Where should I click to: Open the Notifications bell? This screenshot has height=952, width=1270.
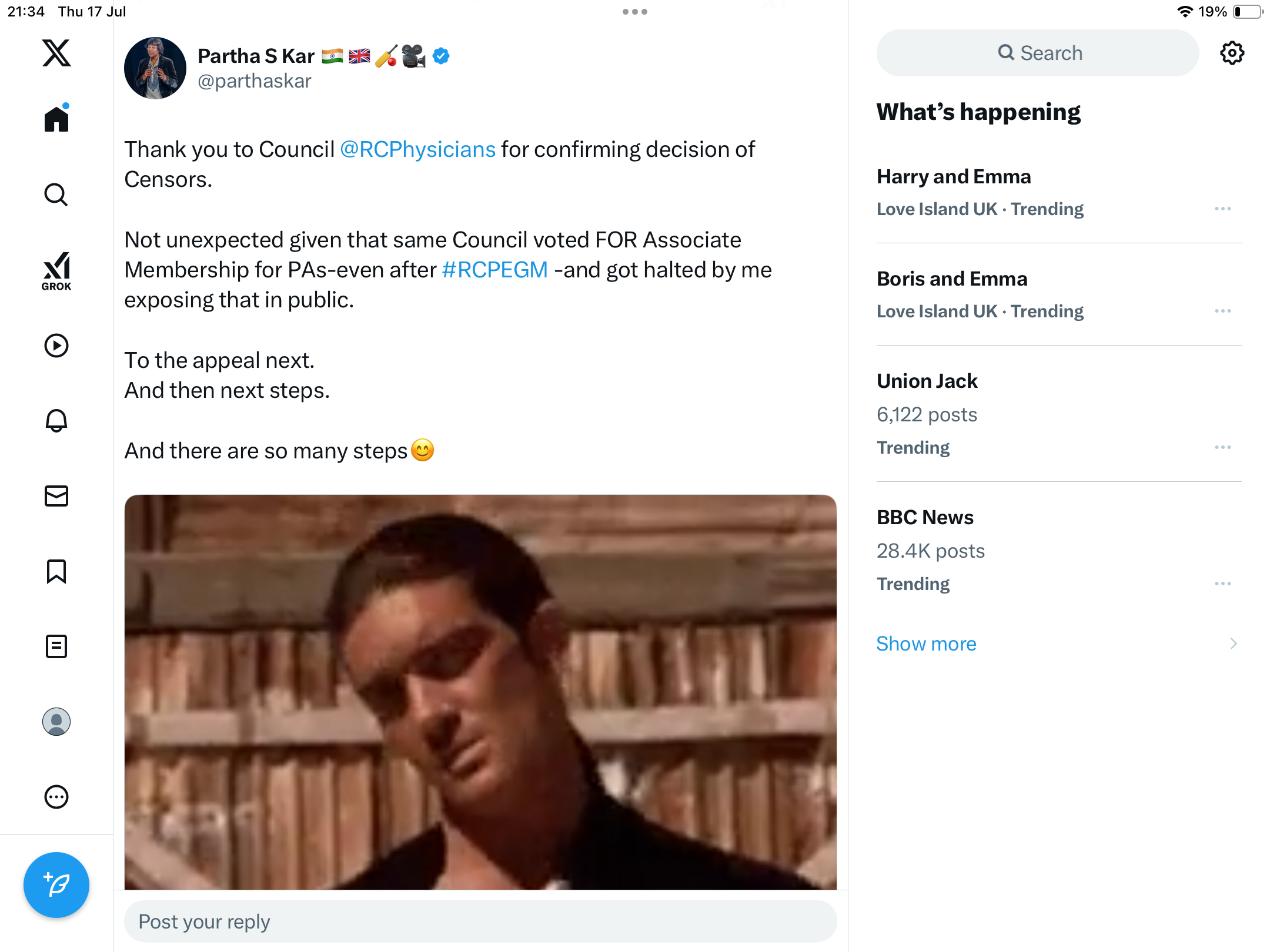click(x=56, y=421)
